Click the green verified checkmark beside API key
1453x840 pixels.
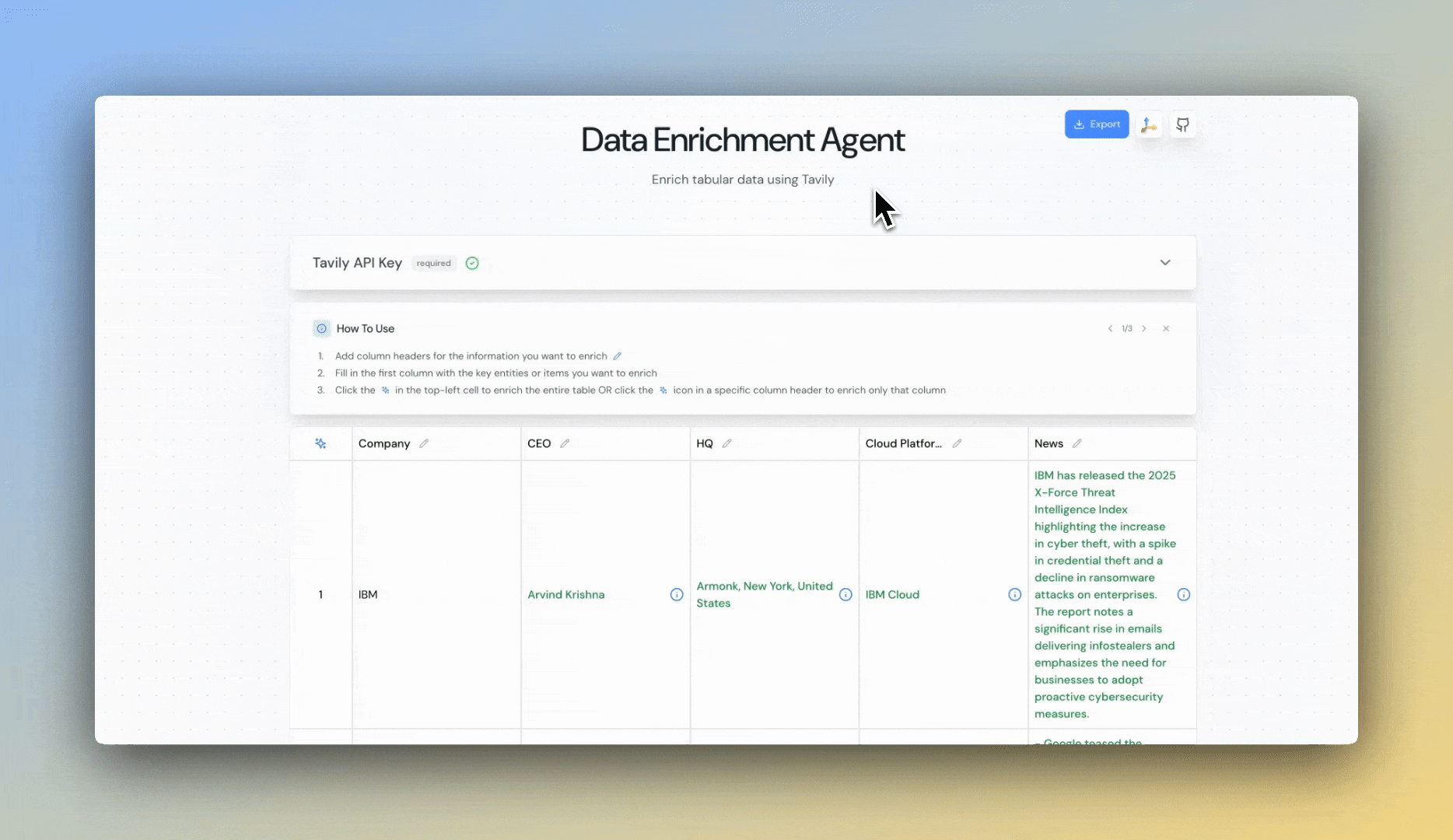pyautogui.click(x=471, y=263)
